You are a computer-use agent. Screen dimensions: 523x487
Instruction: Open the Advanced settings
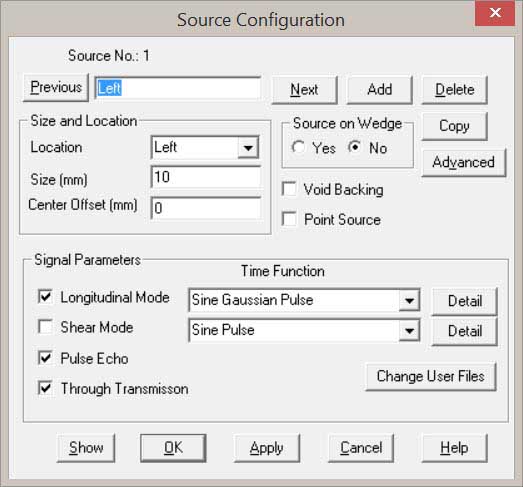(464, 162)
